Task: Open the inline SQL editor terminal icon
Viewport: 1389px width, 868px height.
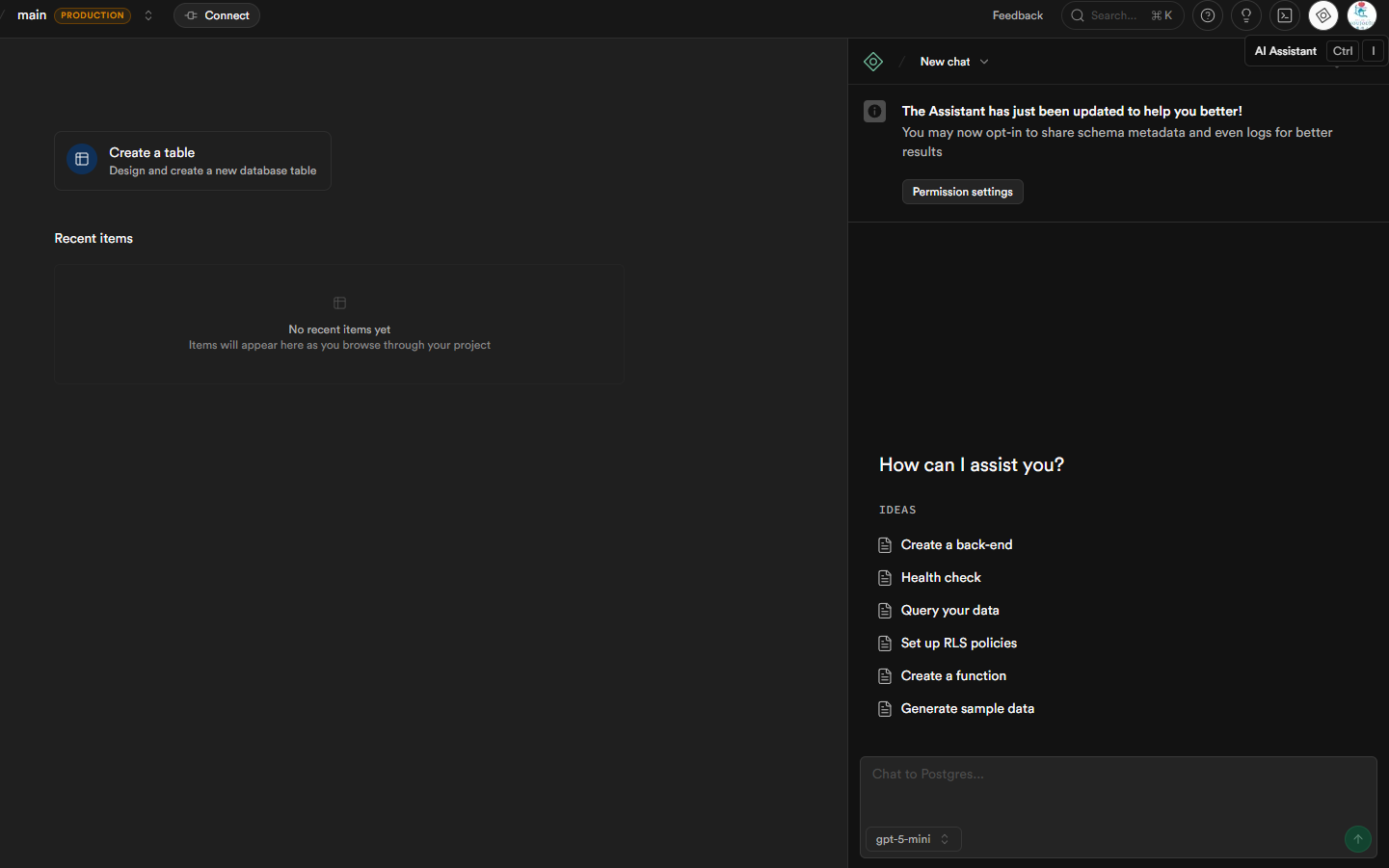Action: [x=1284, y=15]
